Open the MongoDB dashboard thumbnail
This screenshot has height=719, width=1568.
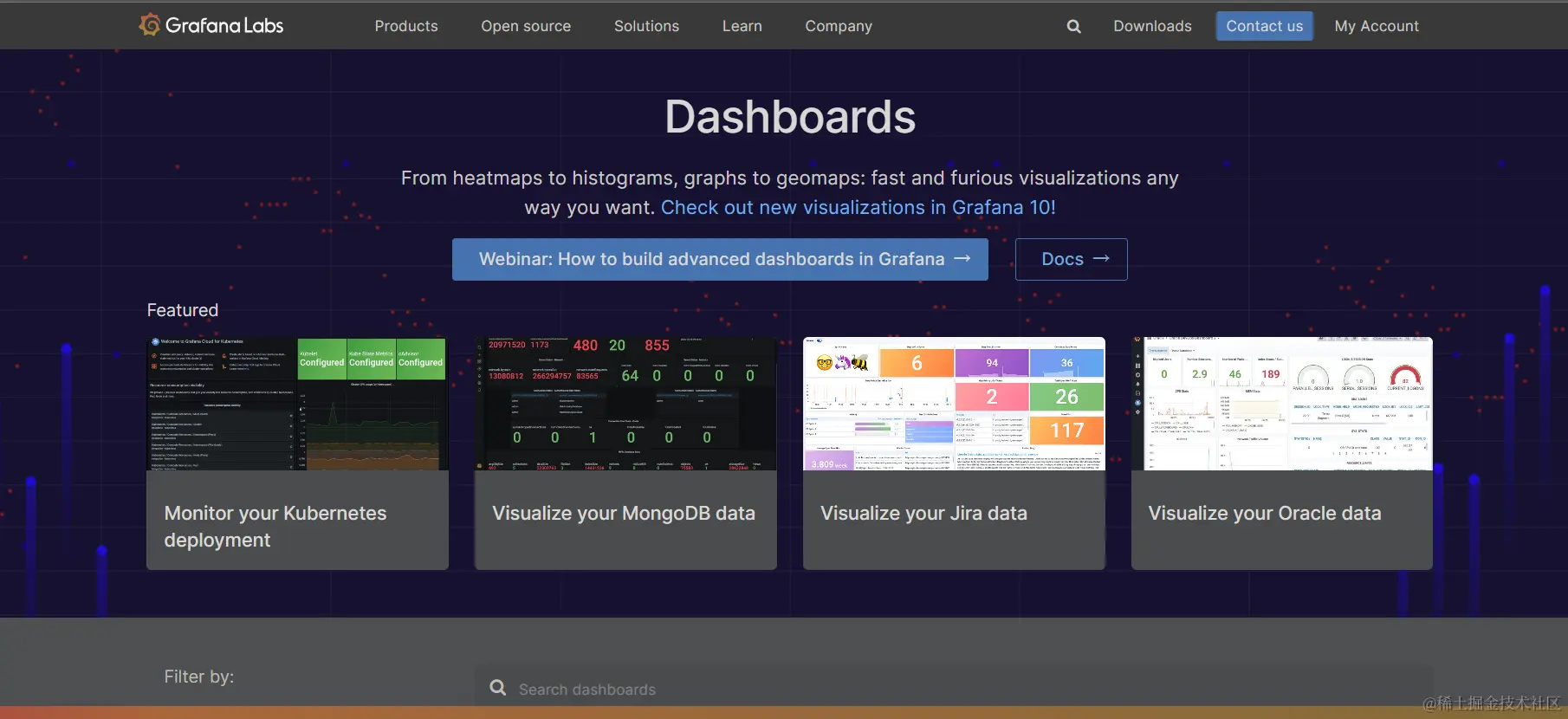pos(625,404)
